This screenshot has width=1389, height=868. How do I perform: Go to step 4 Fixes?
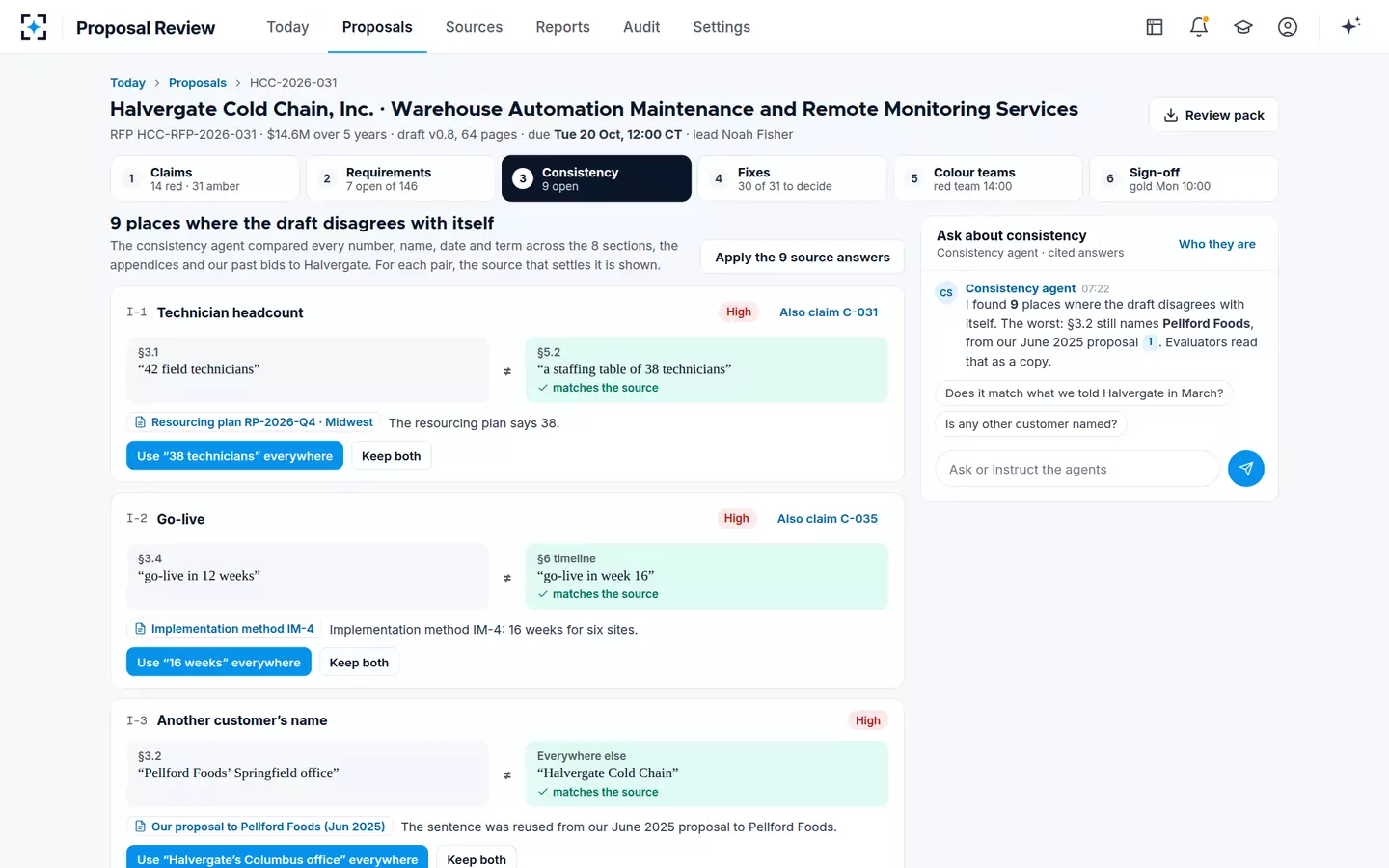pyautogui.click(x=792, y=178)
